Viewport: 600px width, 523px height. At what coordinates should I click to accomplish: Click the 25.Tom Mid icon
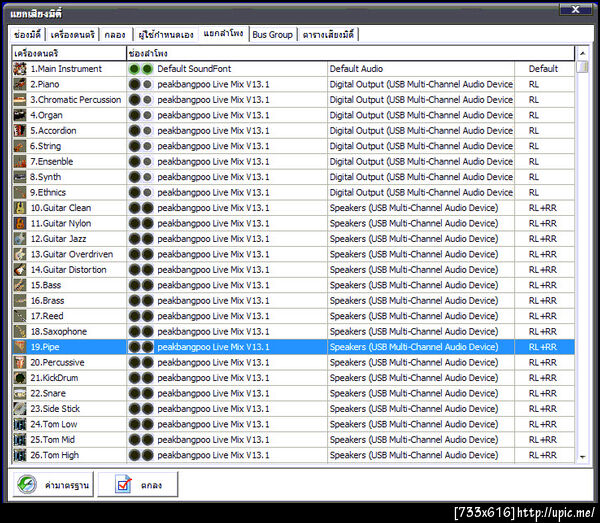click(x=20, y=440)
